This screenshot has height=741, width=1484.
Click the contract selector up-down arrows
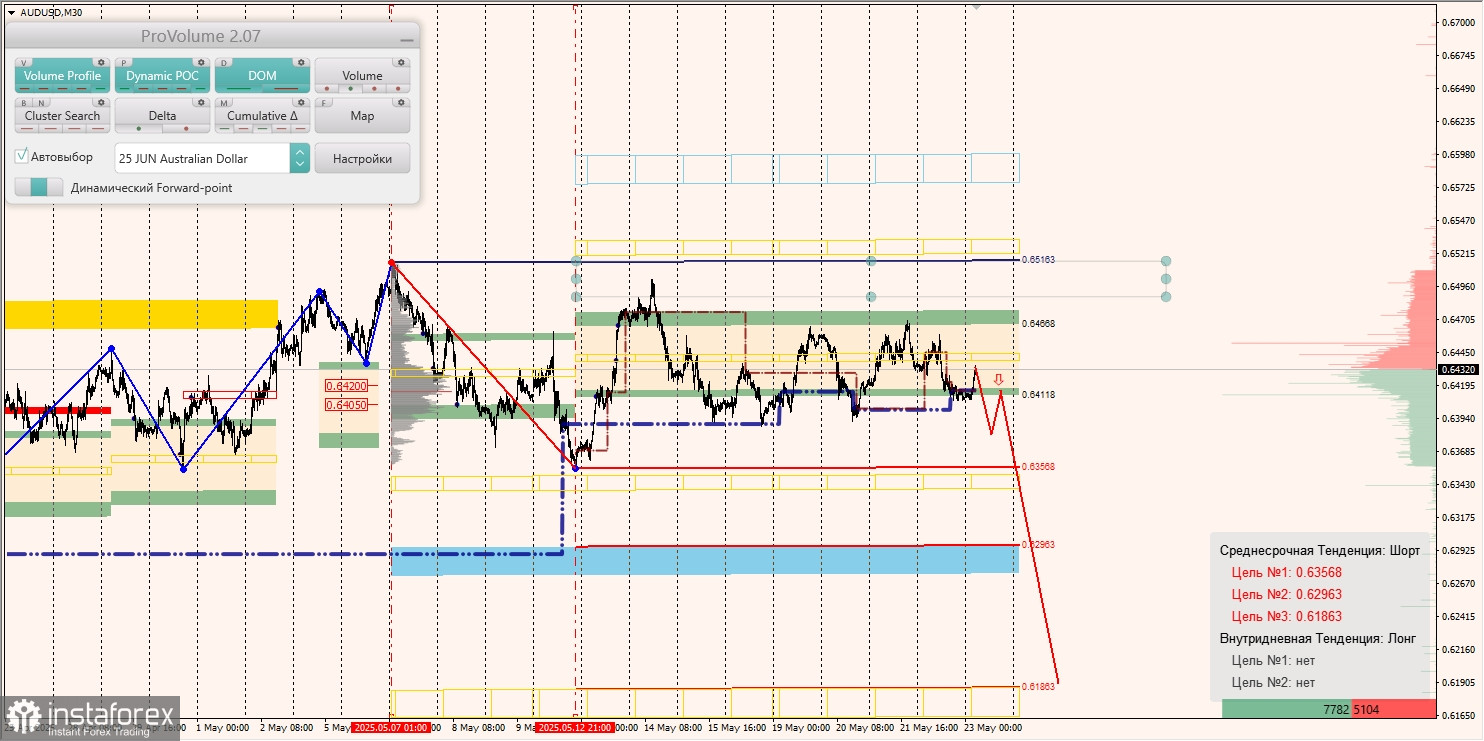tap(300, 158)
